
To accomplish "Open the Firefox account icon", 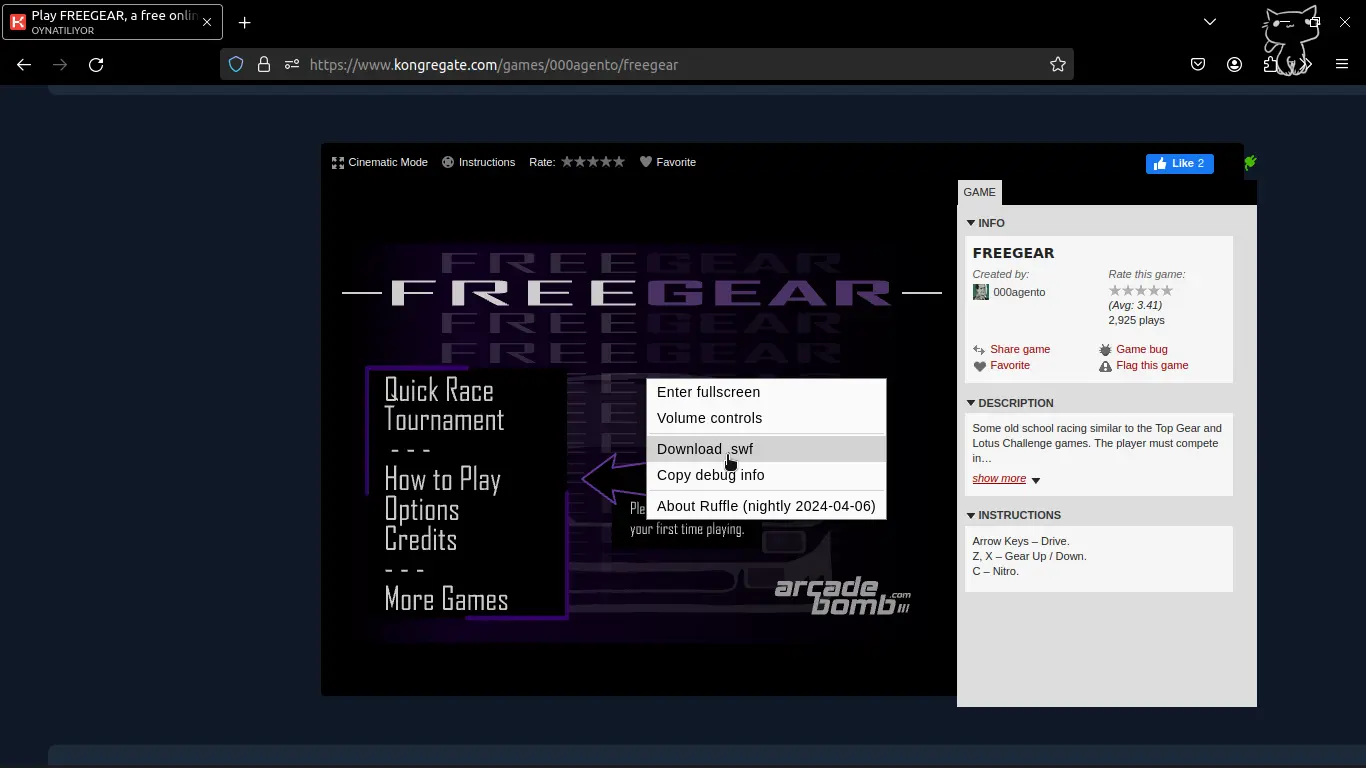I will click(x=1234, y=65).
